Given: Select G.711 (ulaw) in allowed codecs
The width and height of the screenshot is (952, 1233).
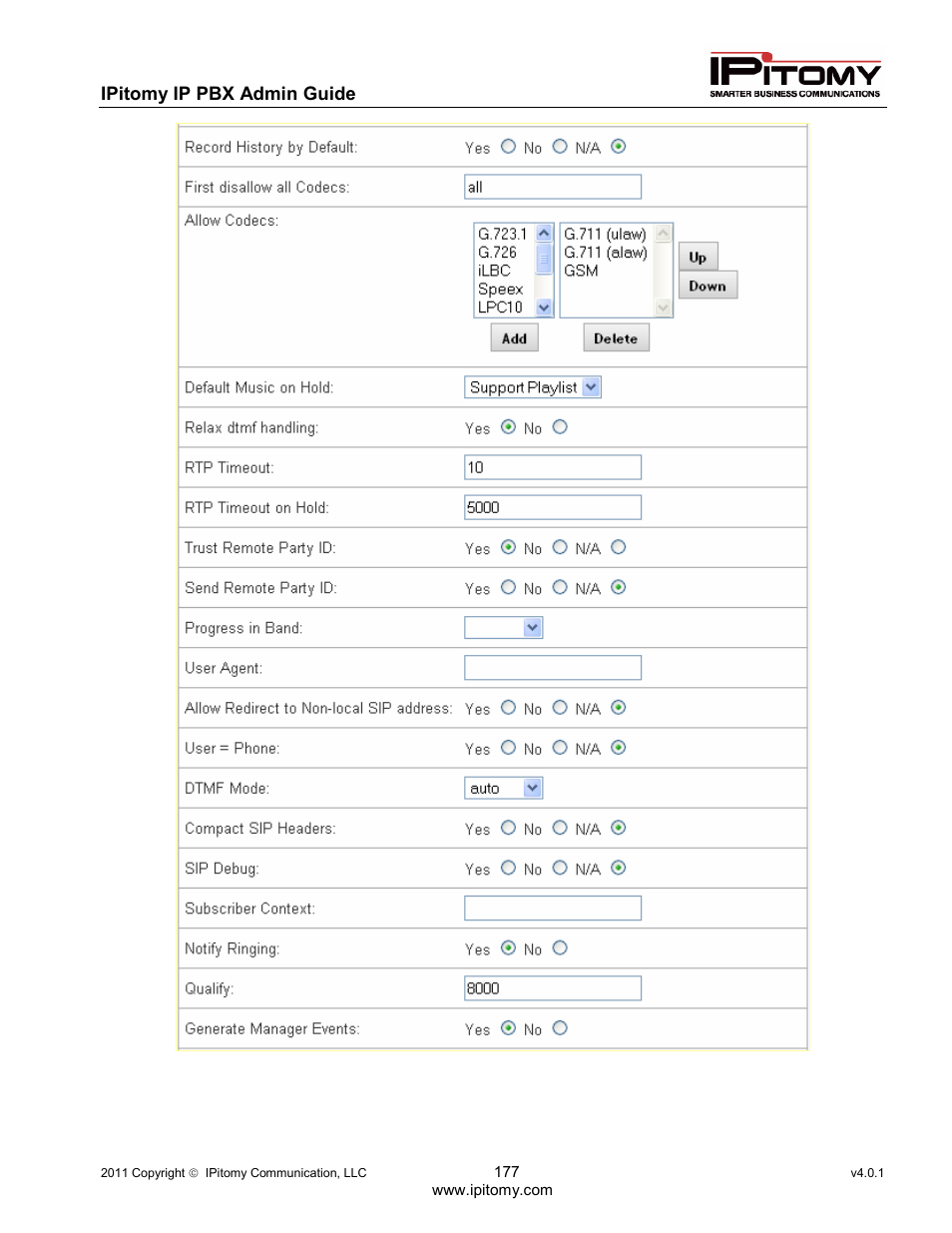Looking at the screenshot, I should [606, 235].
